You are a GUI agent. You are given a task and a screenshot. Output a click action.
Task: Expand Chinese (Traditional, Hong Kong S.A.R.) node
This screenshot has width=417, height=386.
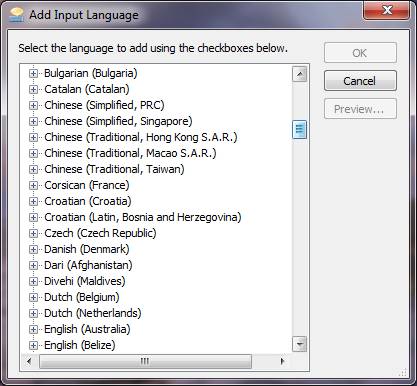pyautogui.click(x=33, y=137)
